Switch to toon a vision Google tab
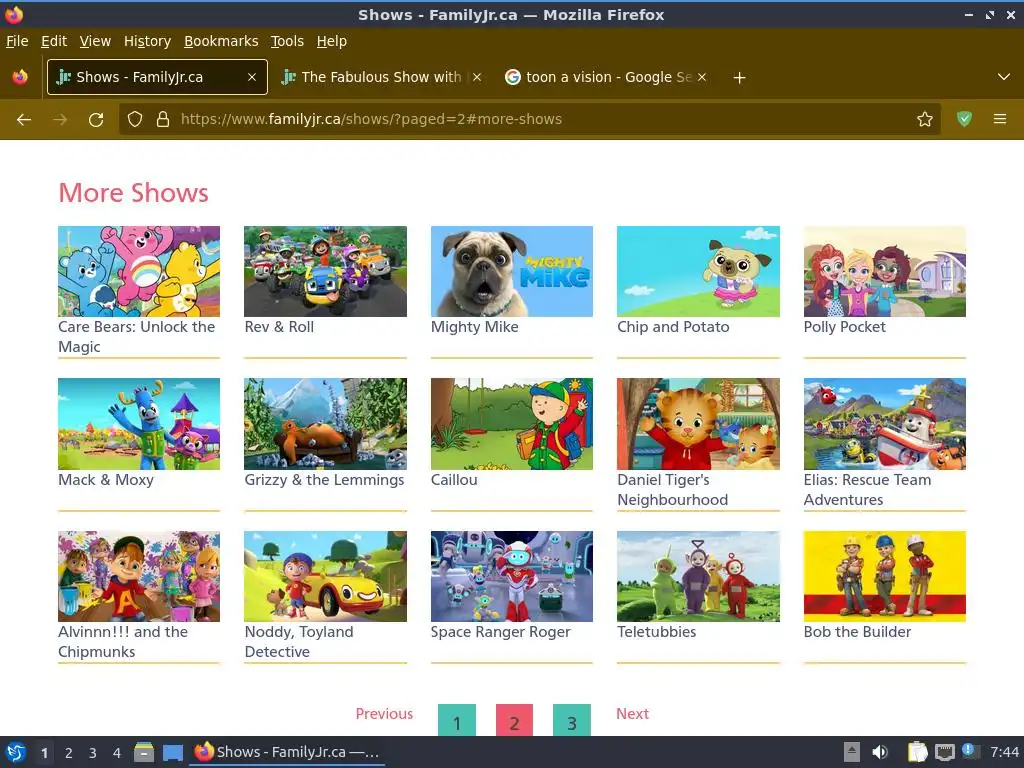 (605, 77)
